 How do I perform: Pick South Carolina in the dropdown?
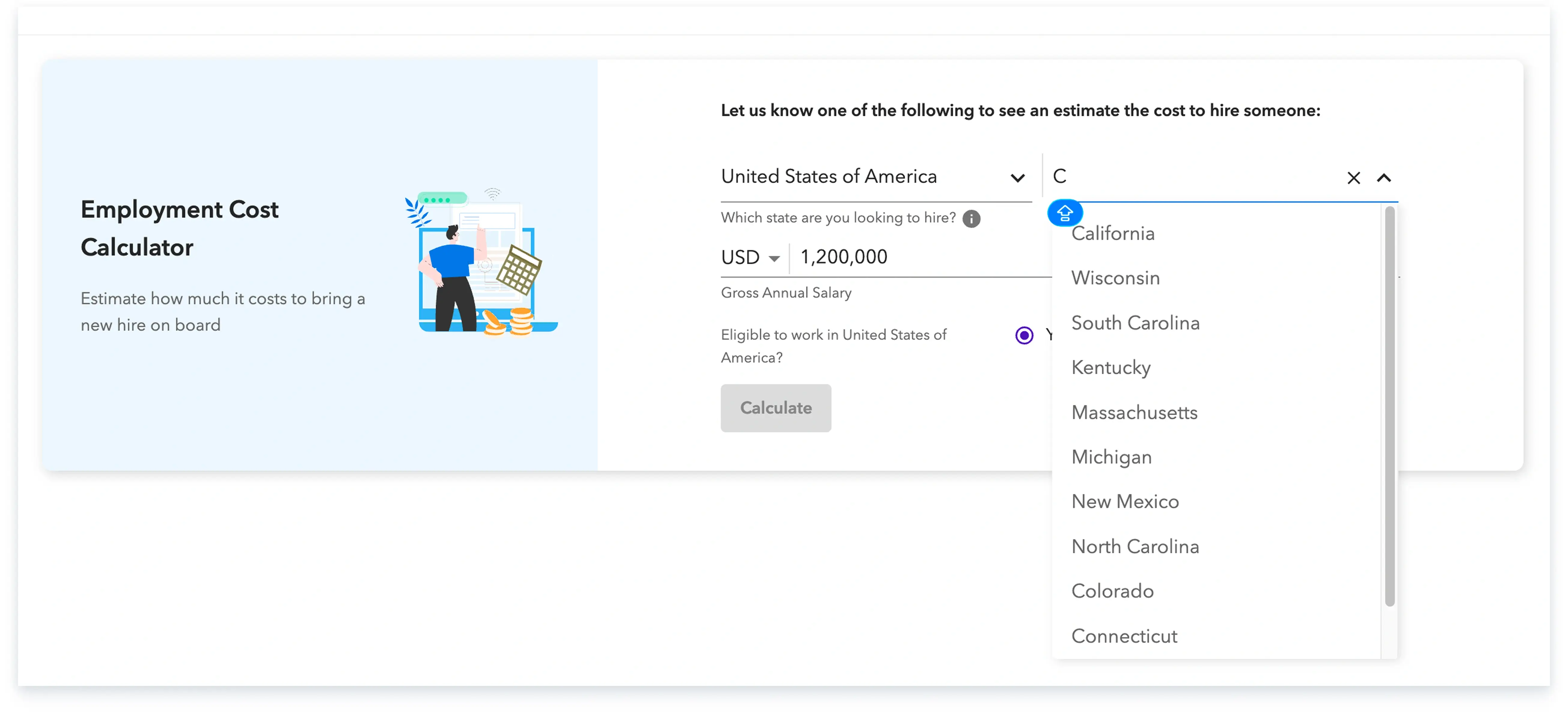click(1135, 323)
